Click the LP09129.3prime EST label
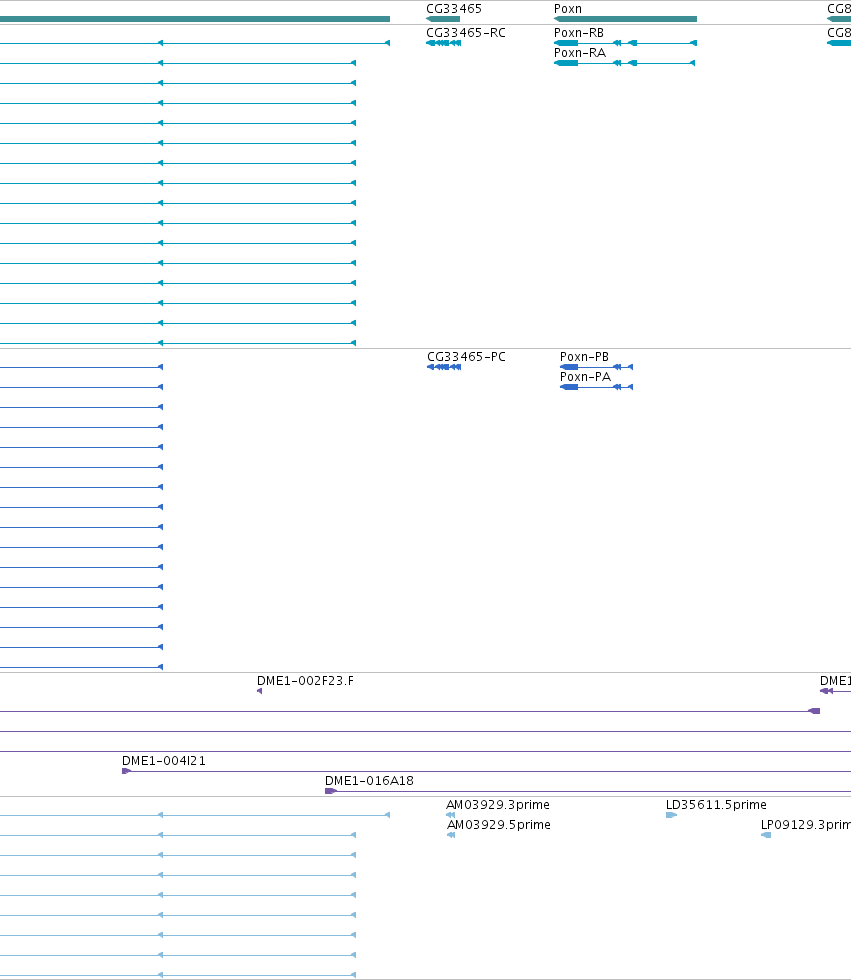This screenshot has height=980, width=851. pos(805,825)
